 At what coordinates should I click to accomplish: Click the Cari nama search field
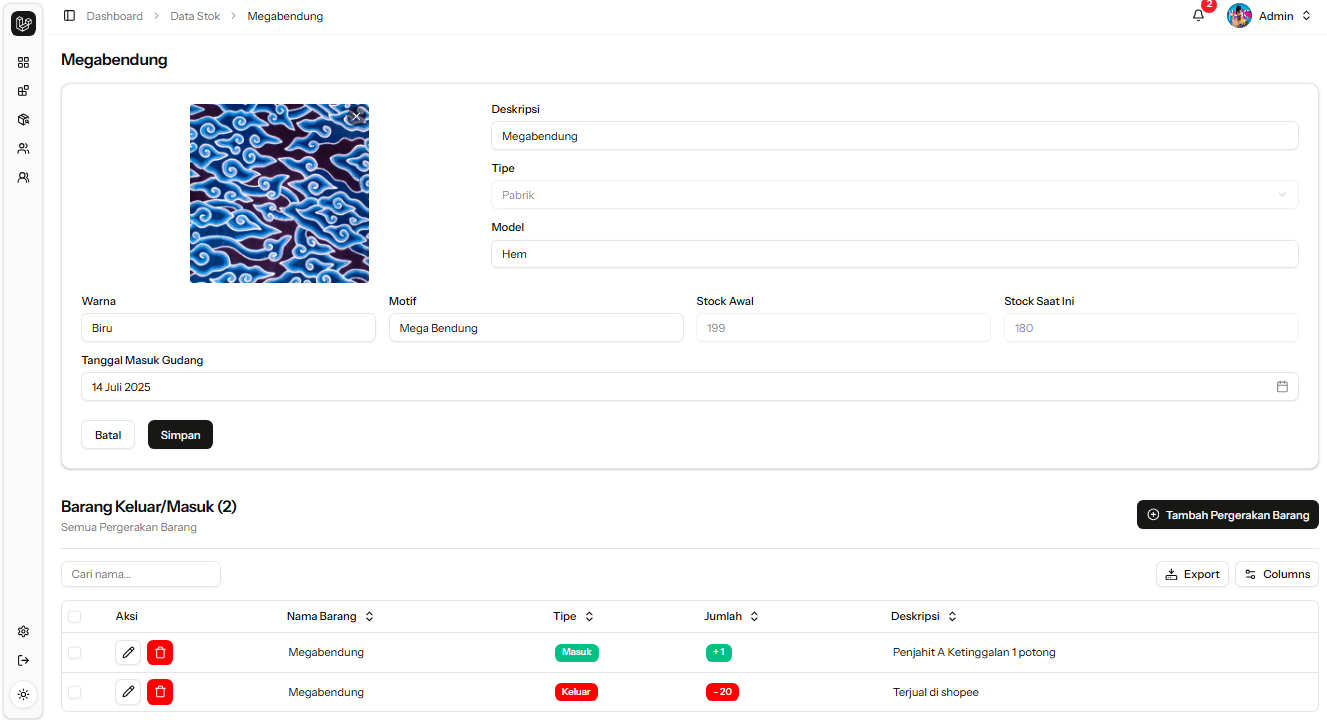click(141, 574)
